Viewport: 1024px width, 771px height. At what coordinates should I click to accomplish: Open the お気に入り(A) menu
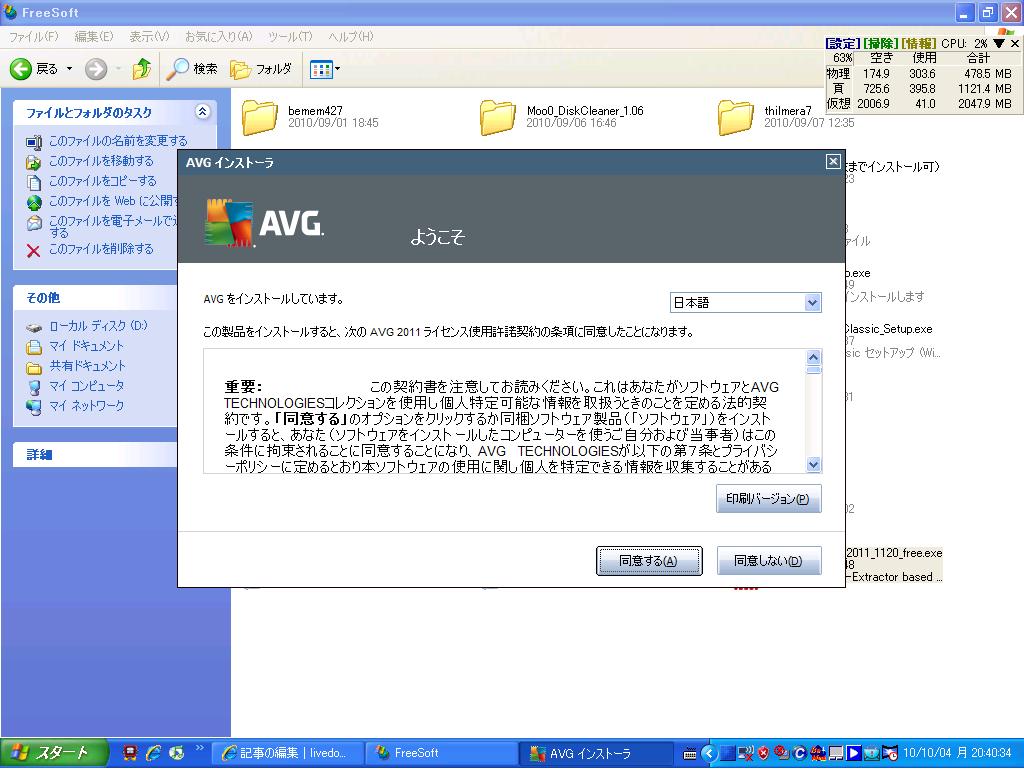pos(218,37)
